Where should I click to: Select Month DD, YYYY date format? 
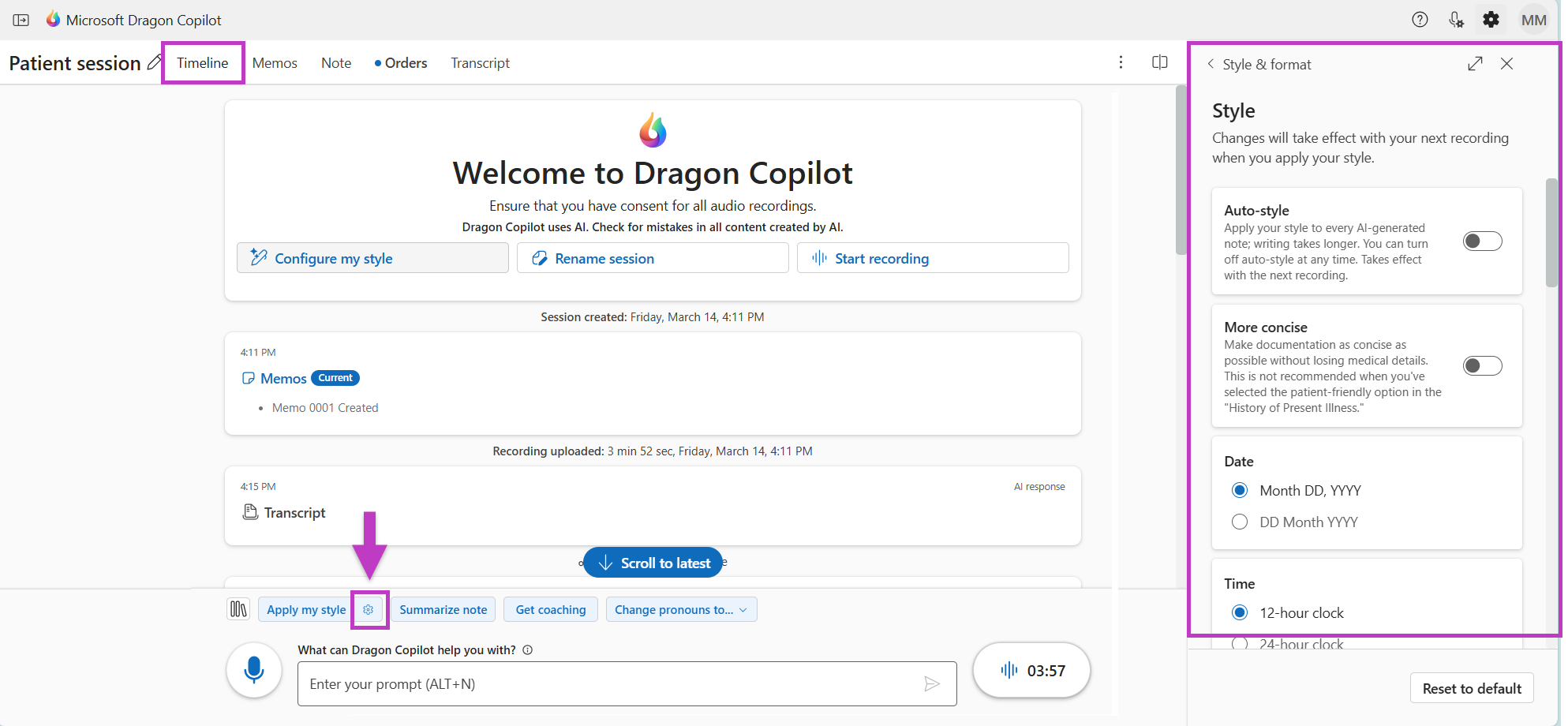tap(1240, 490)
